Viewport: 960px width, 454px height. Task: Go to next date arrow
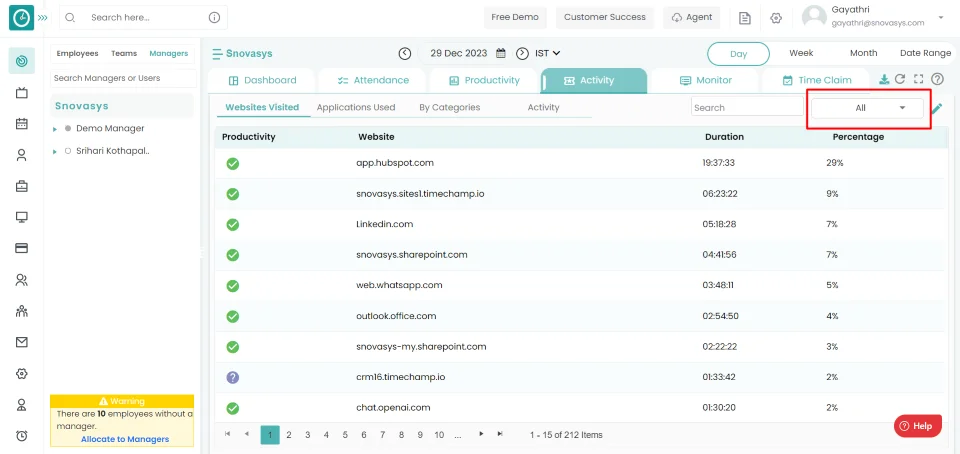(522, 53)
